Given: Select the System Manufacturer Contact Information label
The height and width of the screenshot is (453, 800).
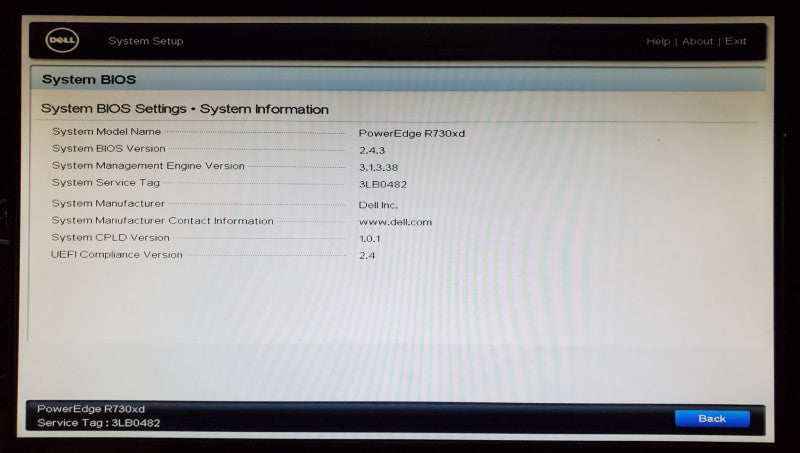Looking at the screenshot, I should click(162, 221).
